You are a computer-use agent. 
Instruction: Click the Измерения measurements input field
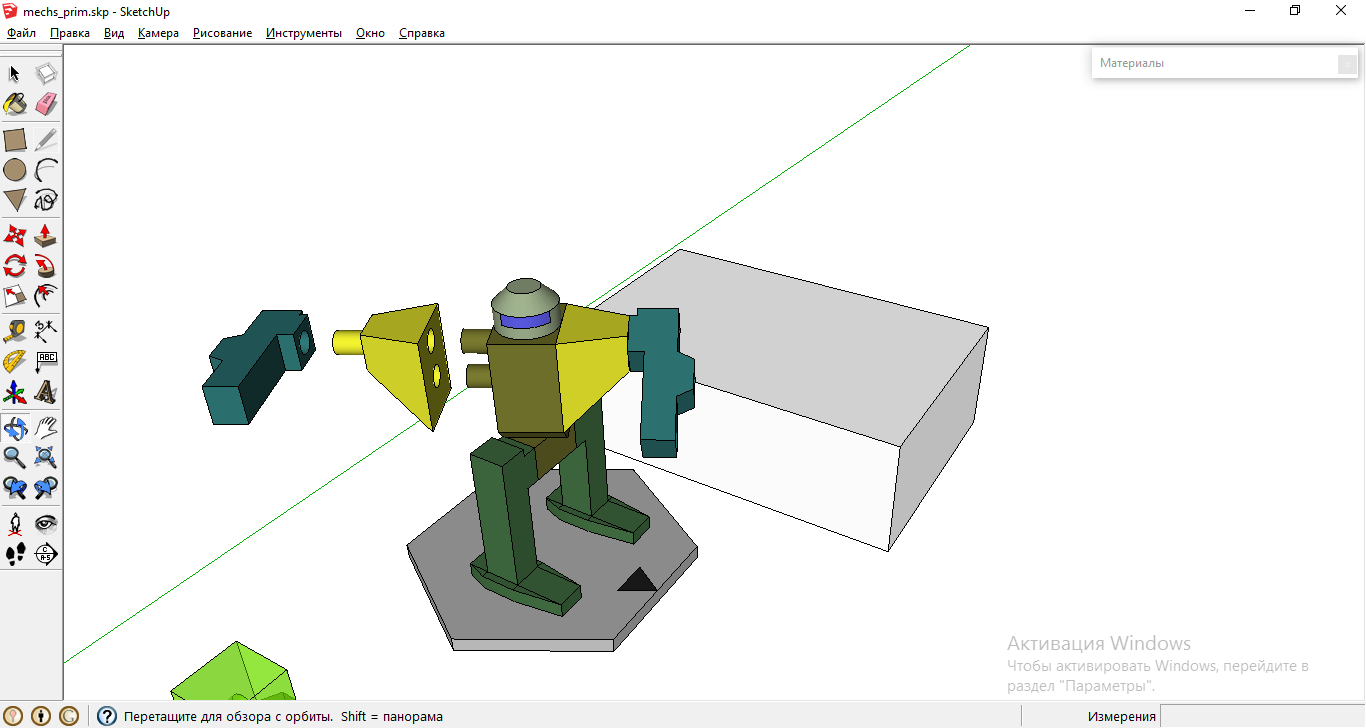1261,716
